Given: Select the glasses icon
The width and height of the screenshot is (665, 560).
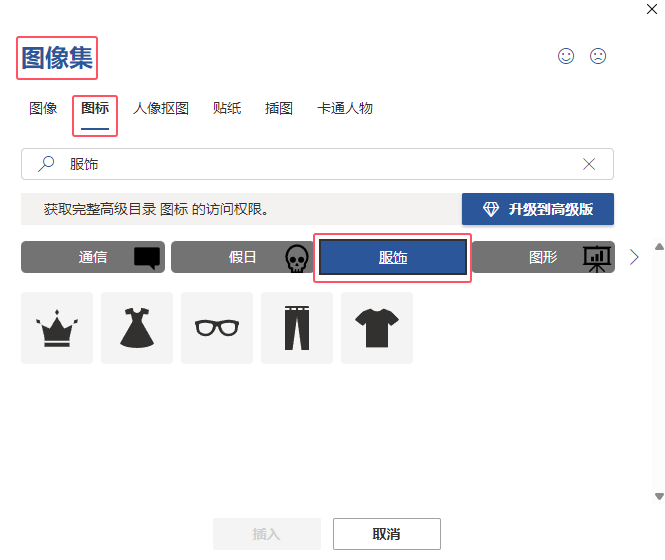Looking at the screenshot, I should [217, 328].
